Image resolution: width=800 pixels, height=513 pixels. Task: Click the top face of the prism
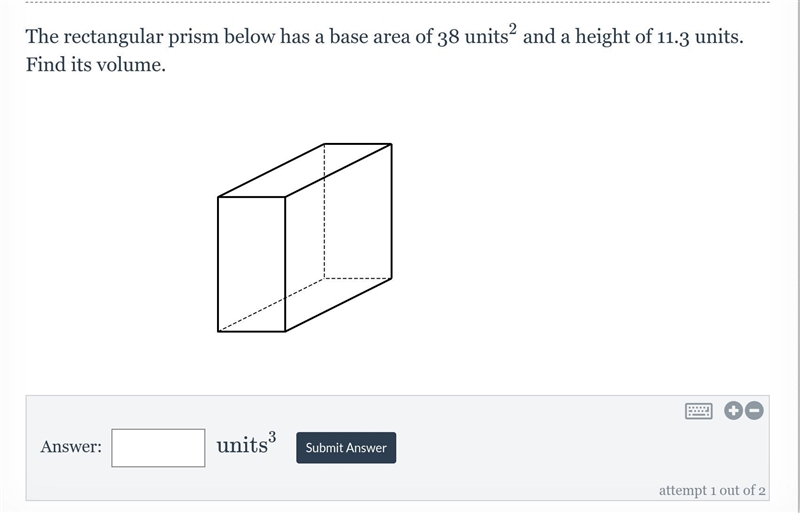pyautogui.click(x=305, y=170)
